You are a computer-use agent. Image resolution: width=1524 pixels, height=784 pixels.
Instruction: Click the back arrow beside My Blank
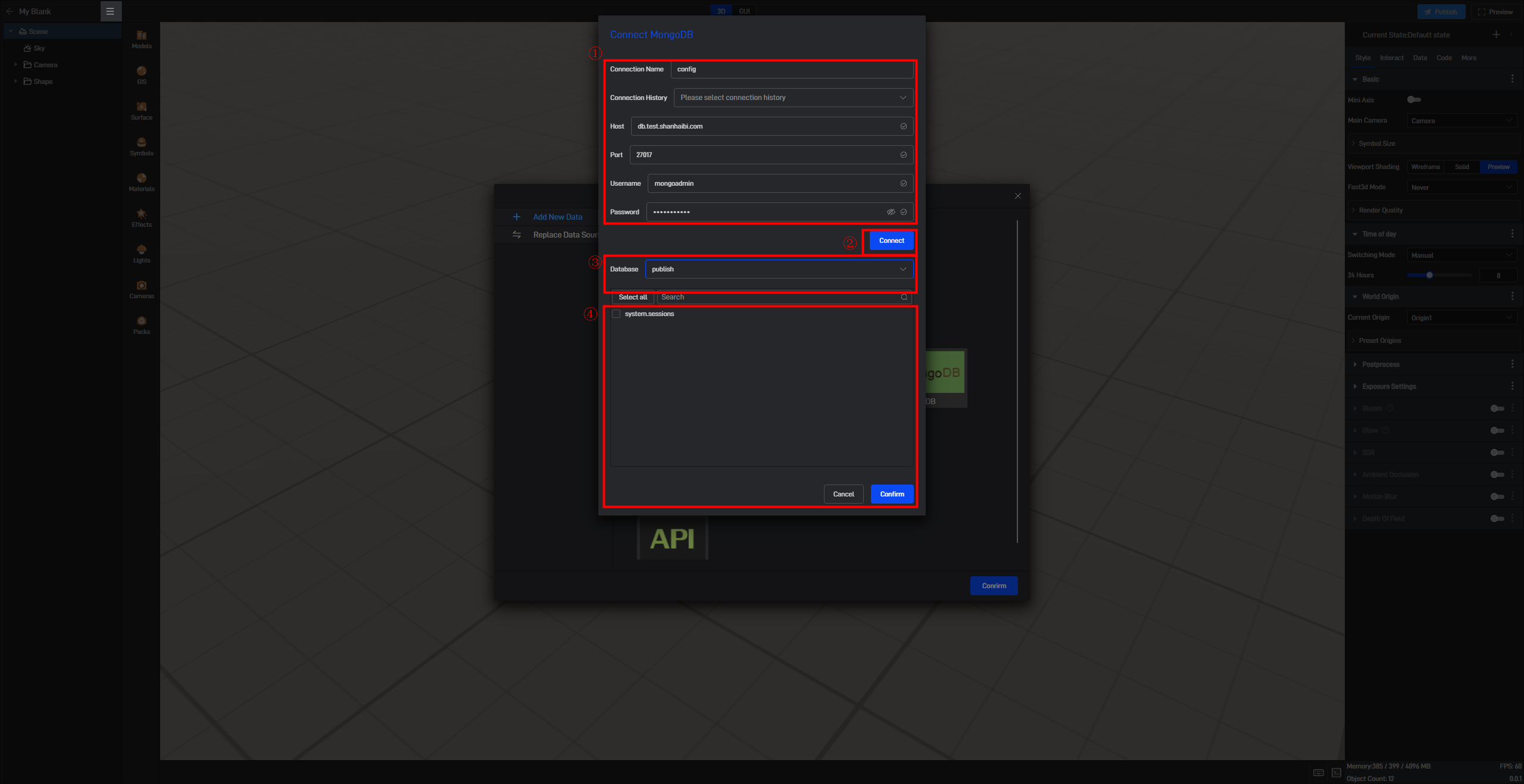click(x=10, y=11)
